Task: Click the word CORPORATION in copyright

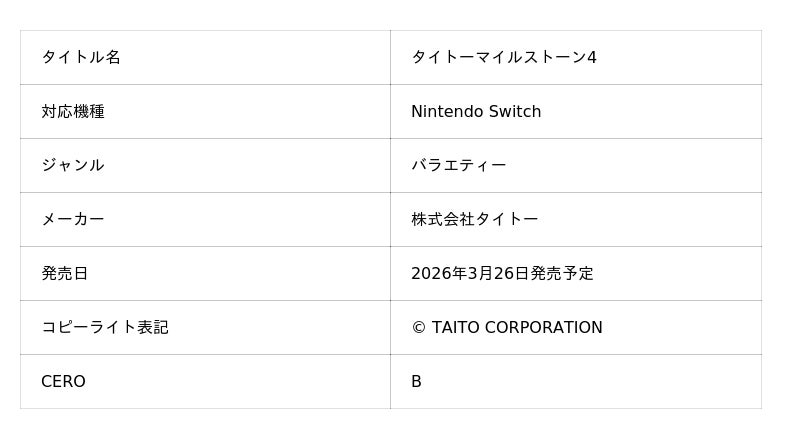Action: tap(543, 328)
